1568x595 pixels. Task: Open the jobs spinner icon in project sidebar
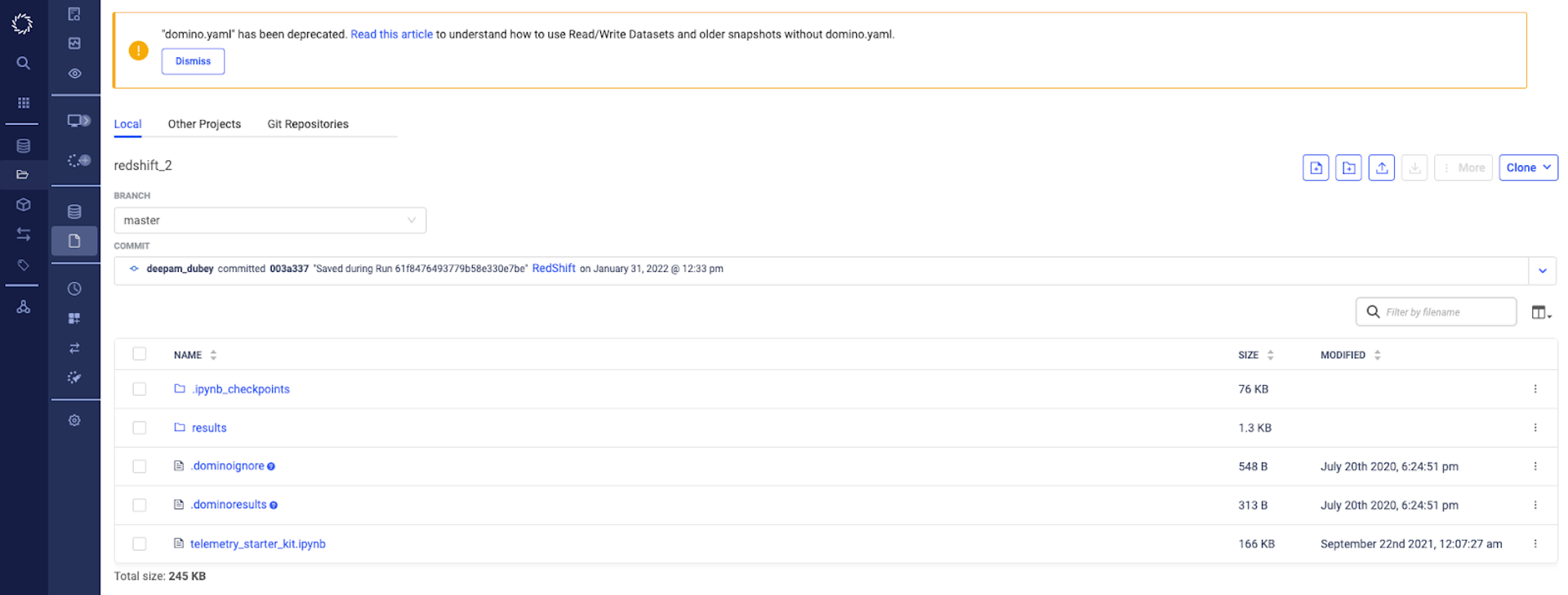(78, 160)
